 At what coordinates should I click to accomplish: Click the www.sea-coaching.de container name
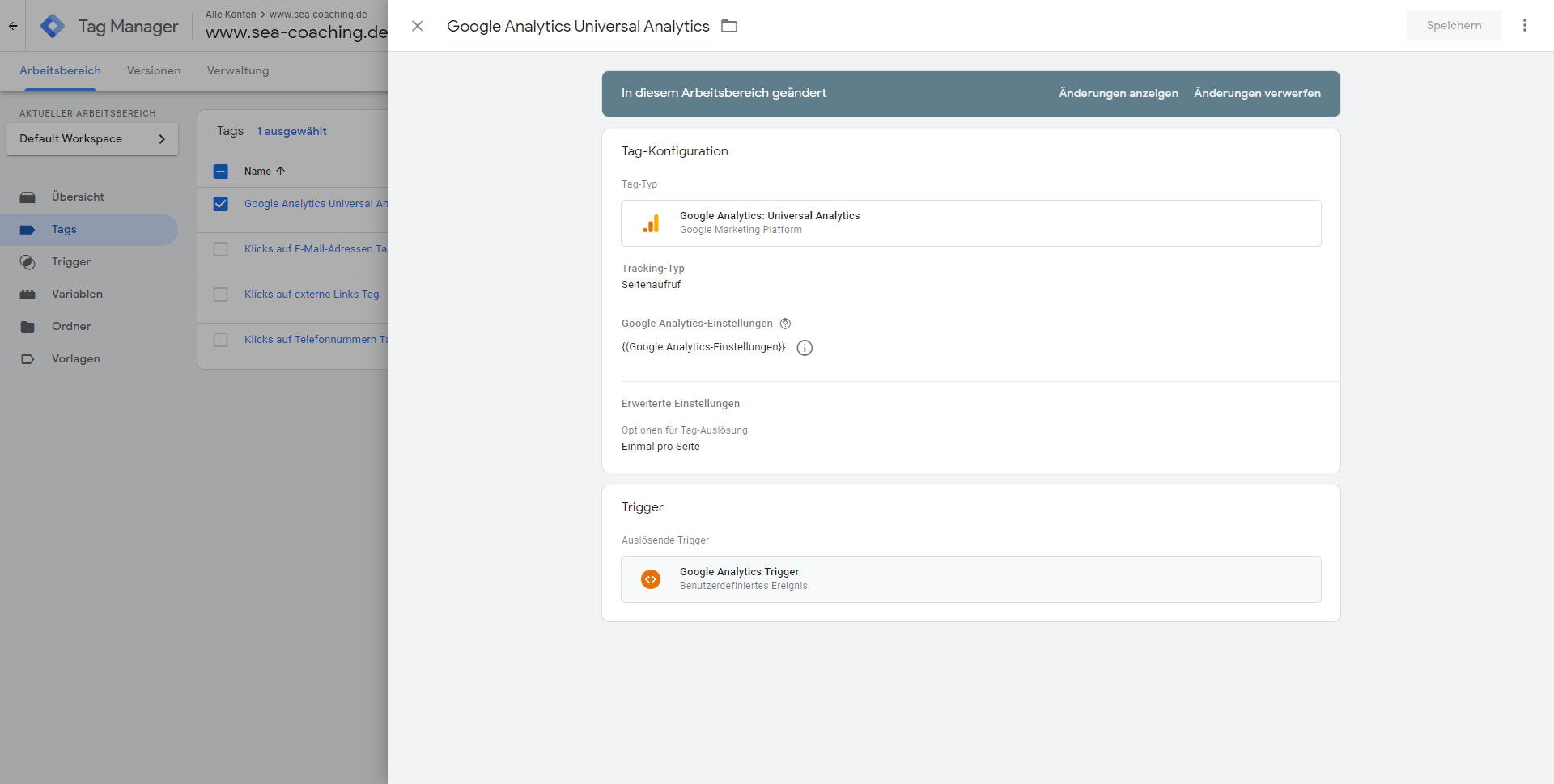click(x=296, y=32)
